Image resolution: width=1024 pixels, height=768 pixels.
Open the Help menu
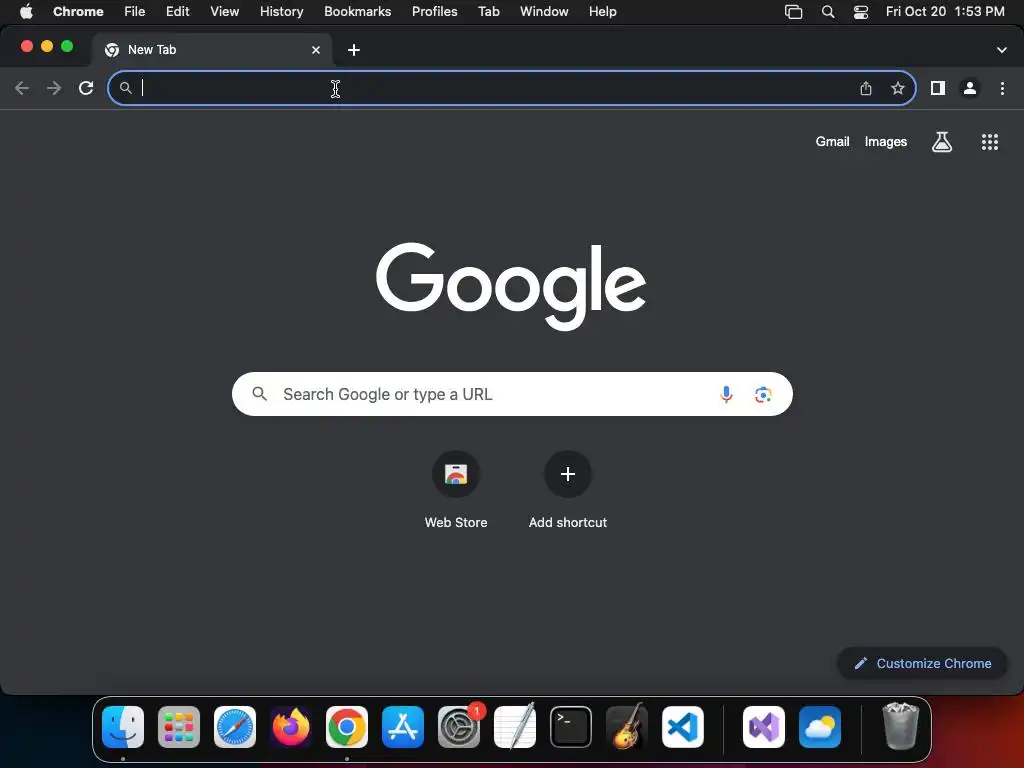pyautogui.click(x=602, y=11)
